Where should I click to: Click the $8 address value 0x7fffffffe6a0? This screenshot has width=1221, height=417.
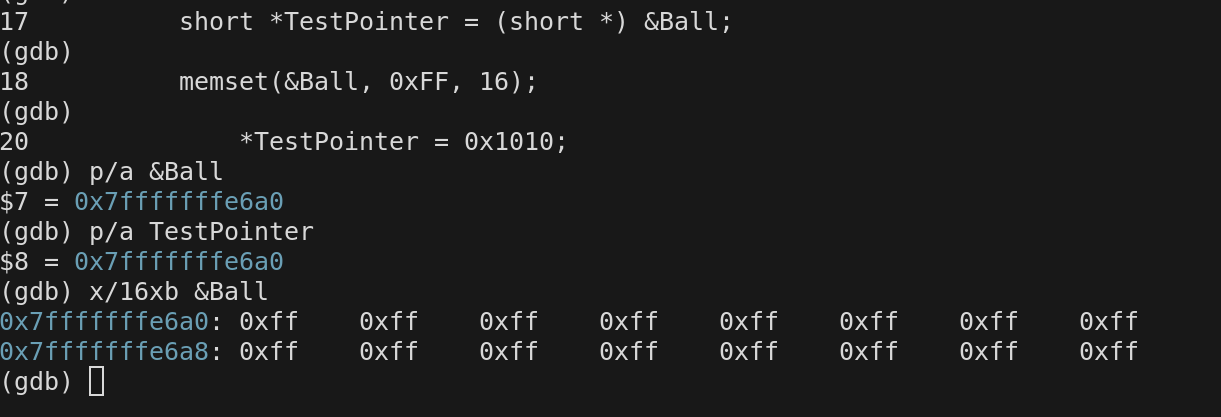[179, 261]
